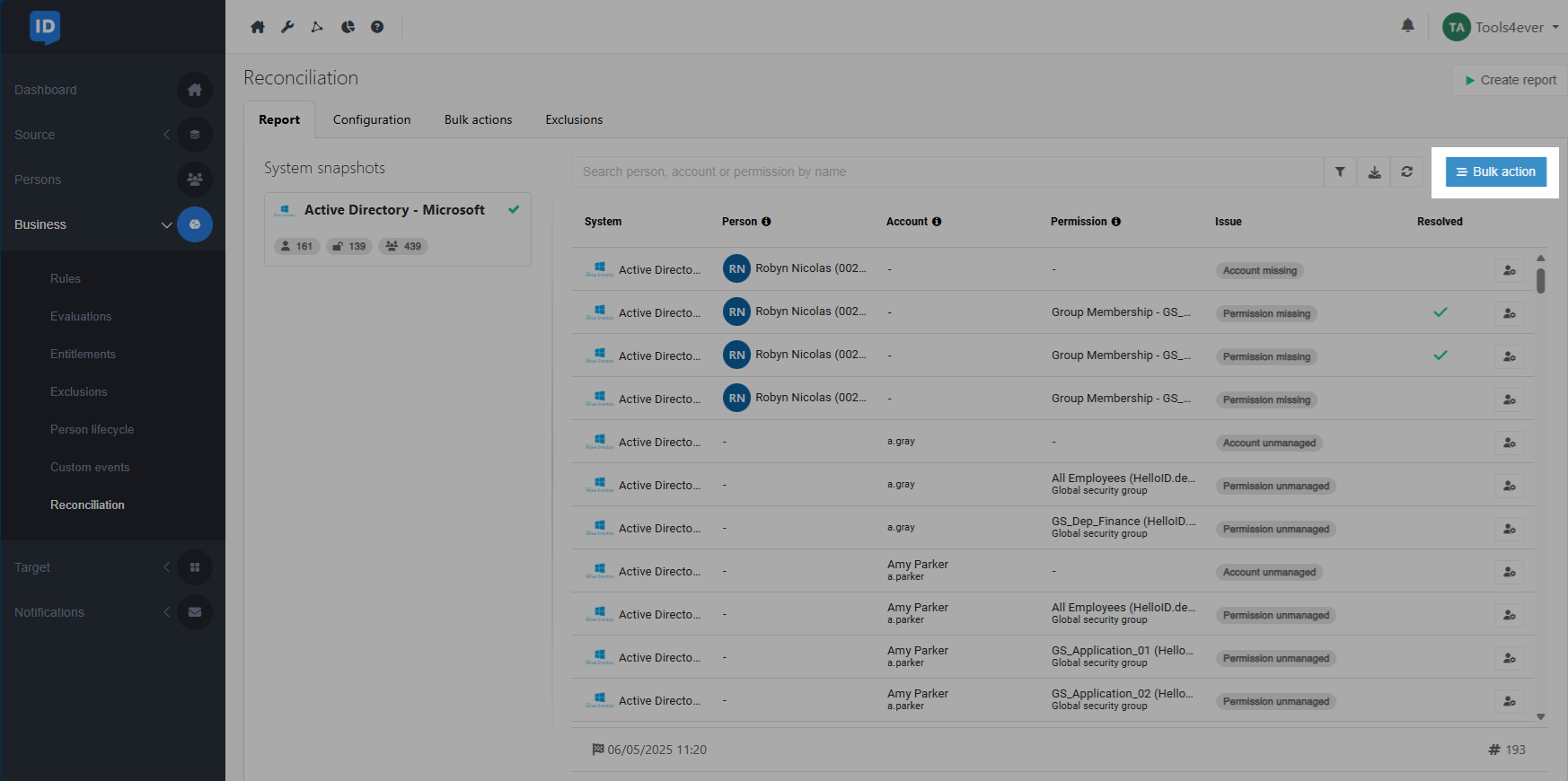
Task: Click Person column info icon
Action: (766, 222)
